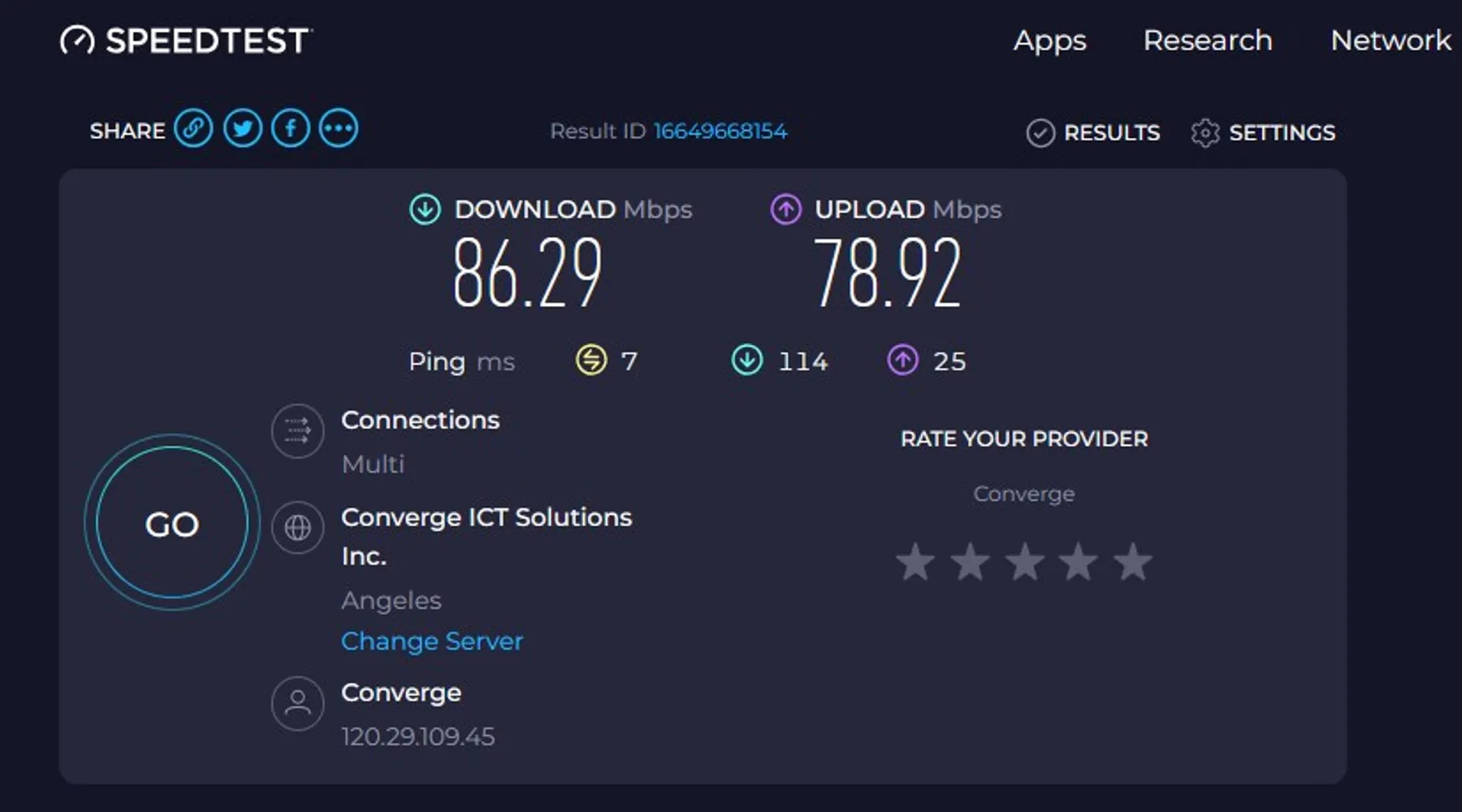Image resolution: width=1462 pixels, height=812 pixels.
Task: Open the Network menu
Action: 1390,41
